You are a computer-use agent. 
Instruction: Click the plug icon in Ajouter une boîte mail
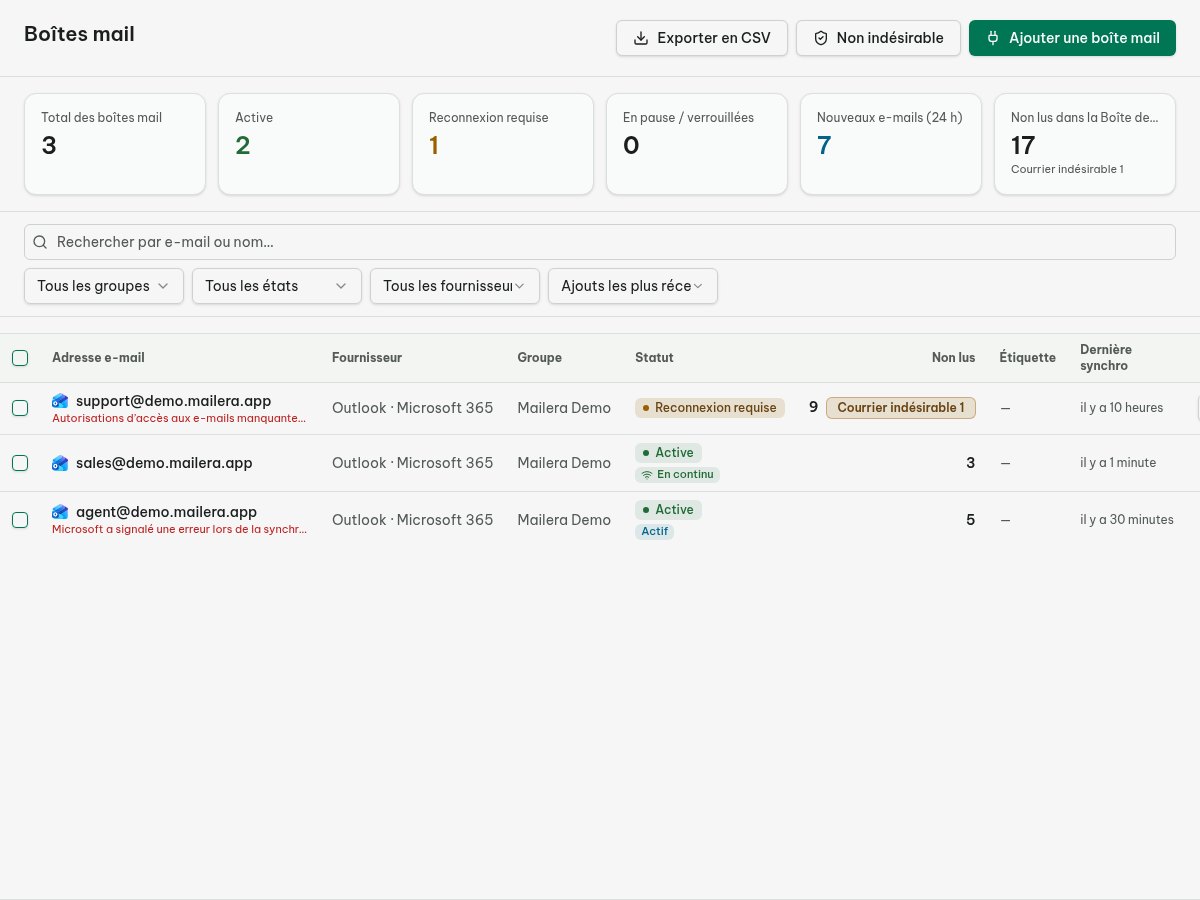993,38
